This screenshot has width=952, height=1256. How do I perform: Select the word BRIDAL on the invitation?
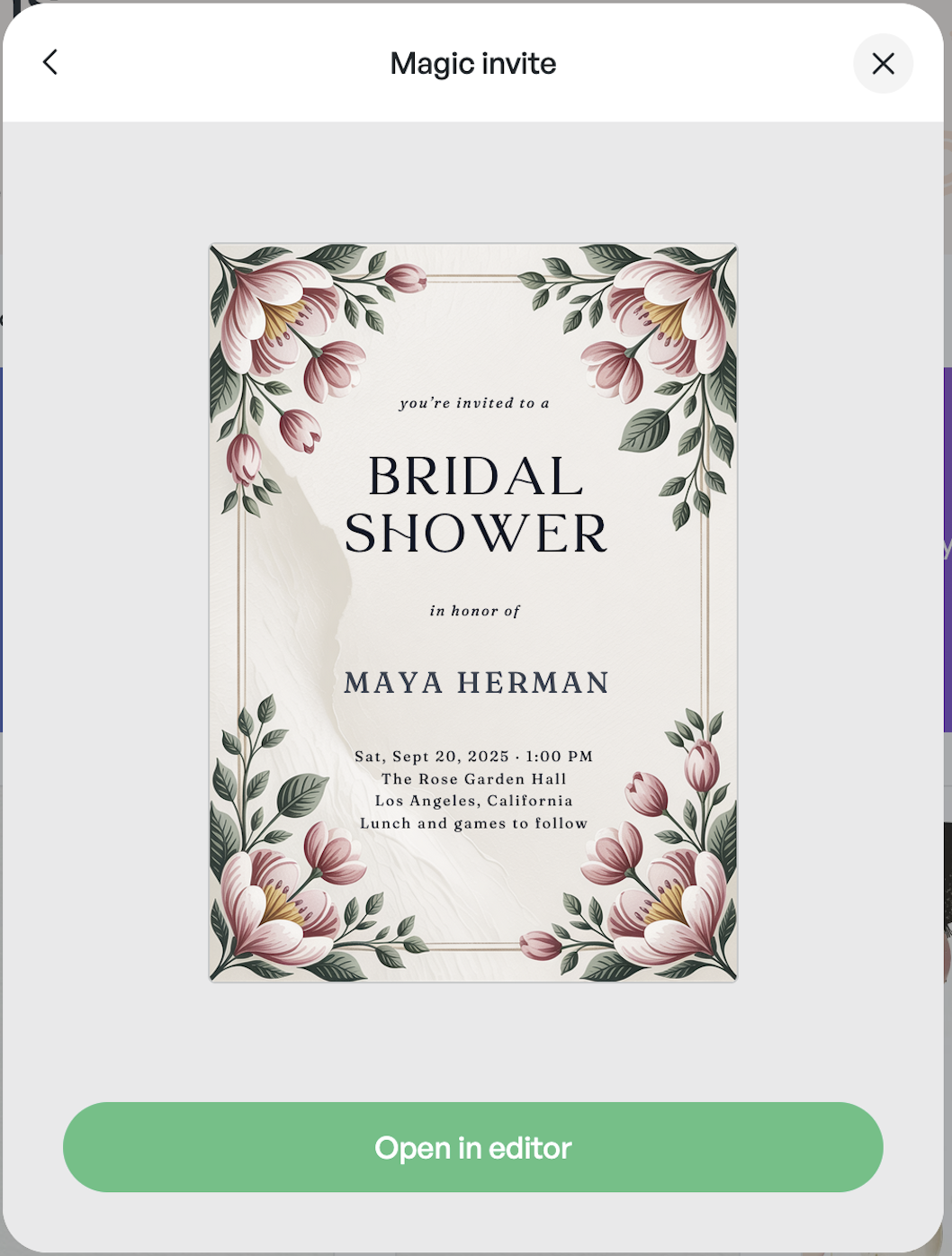(476, 476)
